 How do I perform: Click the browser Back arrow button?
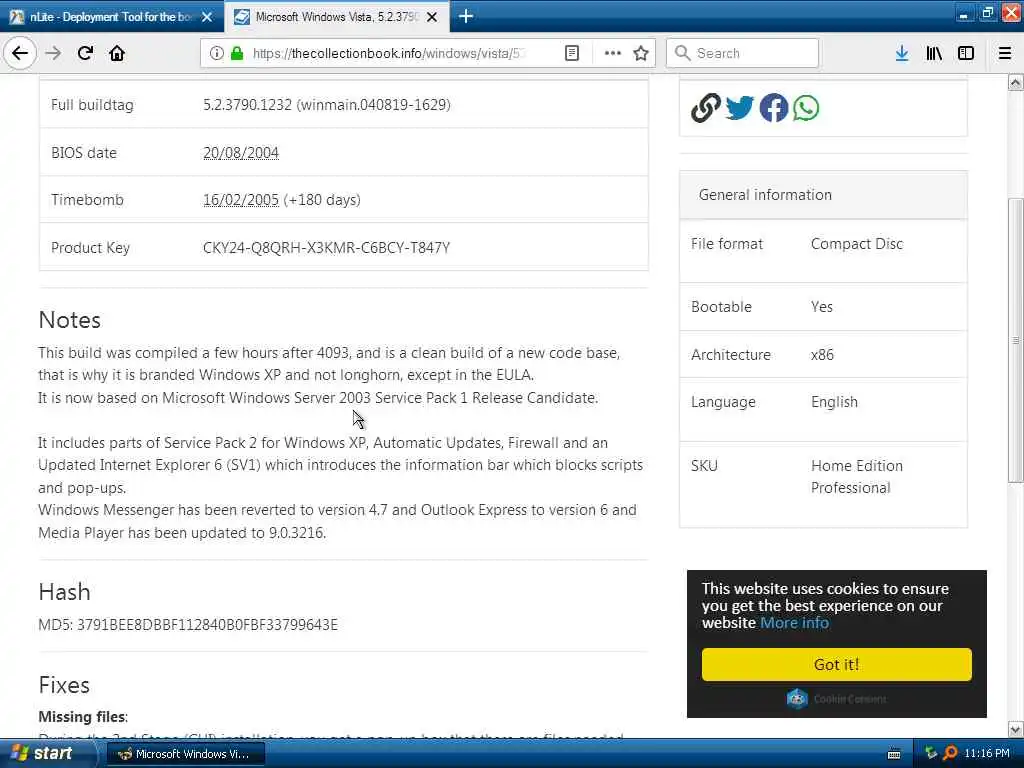click(20, 53)
